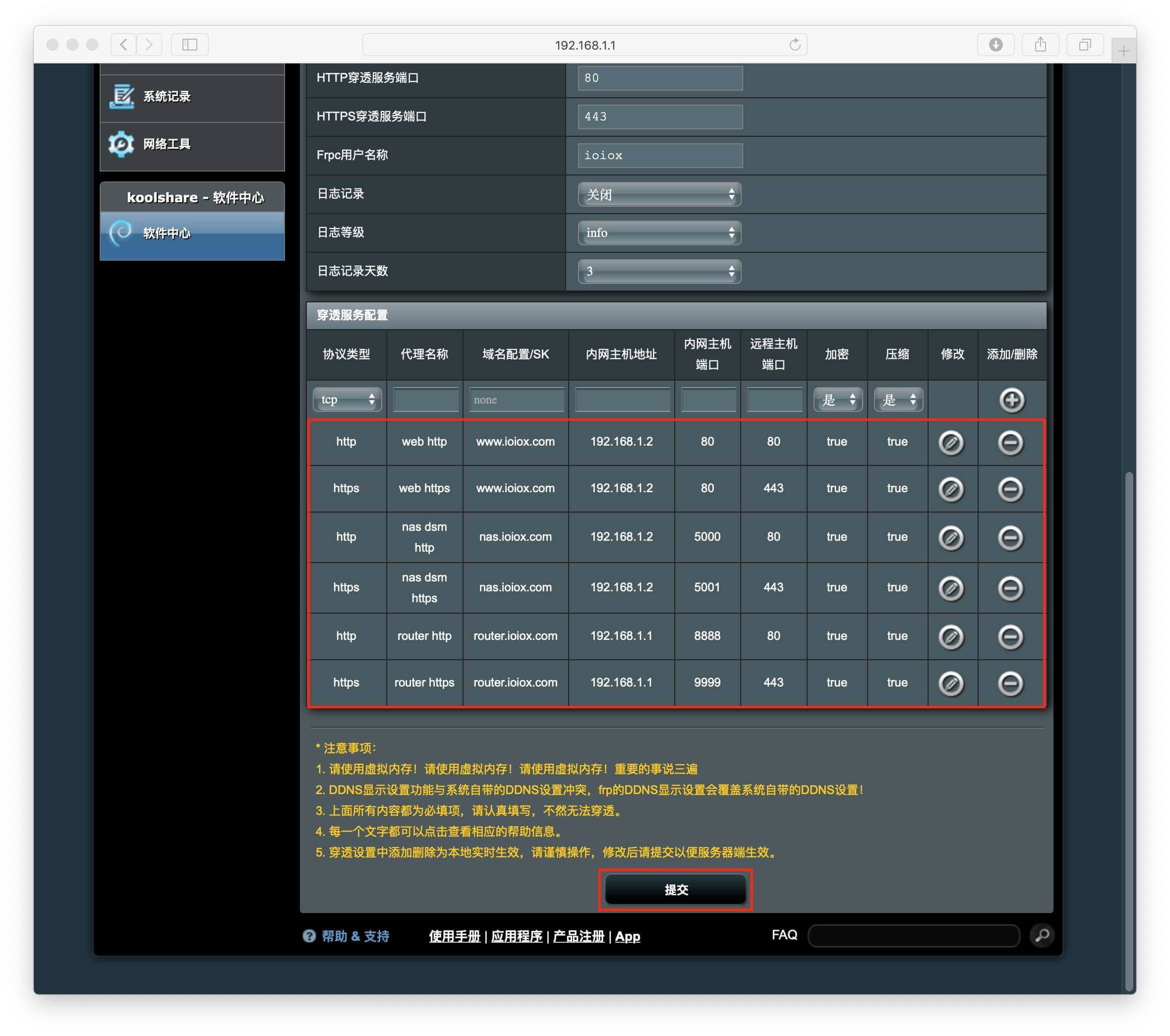Click the add proxy plus icon
This screenshot has width=1170, height=1036.
click(1011, 400)
